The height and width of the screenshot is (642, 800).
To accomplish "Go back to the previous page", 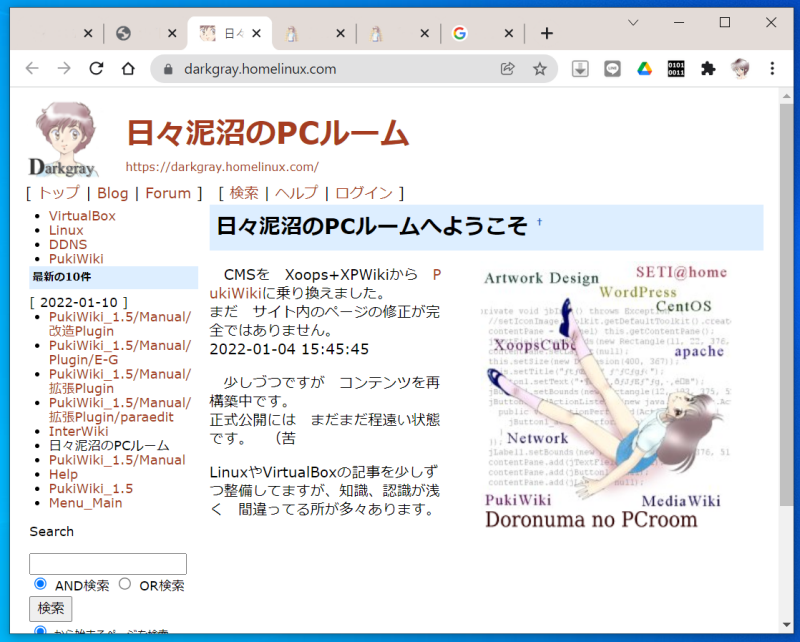I will point(32,68).
